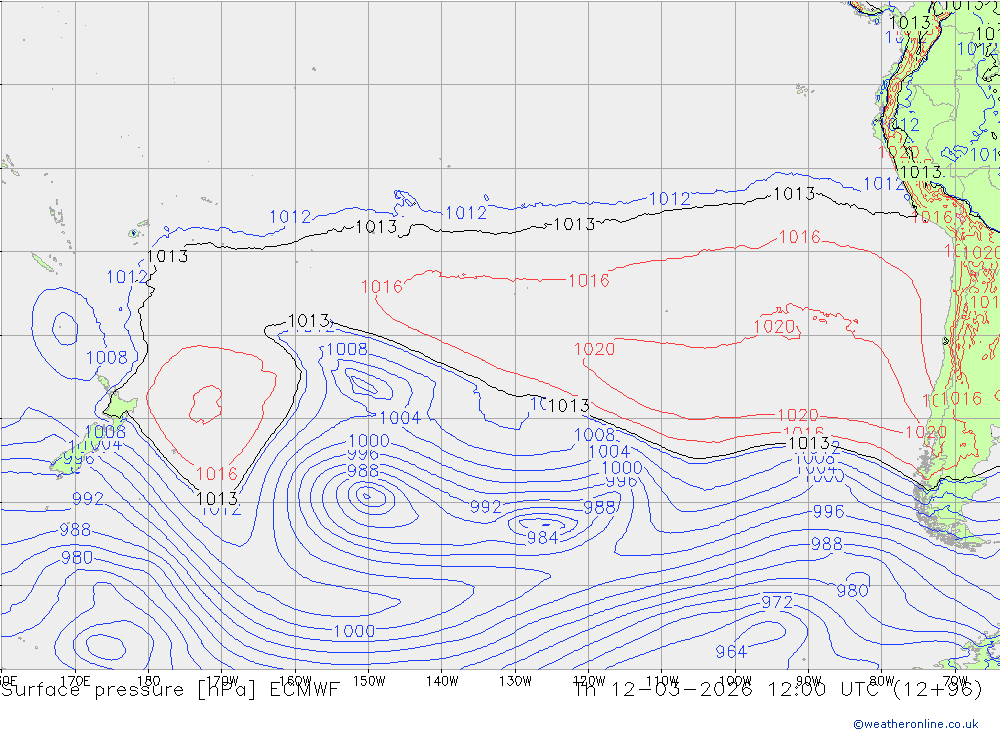Click the 140W longitude label

(x=442, y=681)
